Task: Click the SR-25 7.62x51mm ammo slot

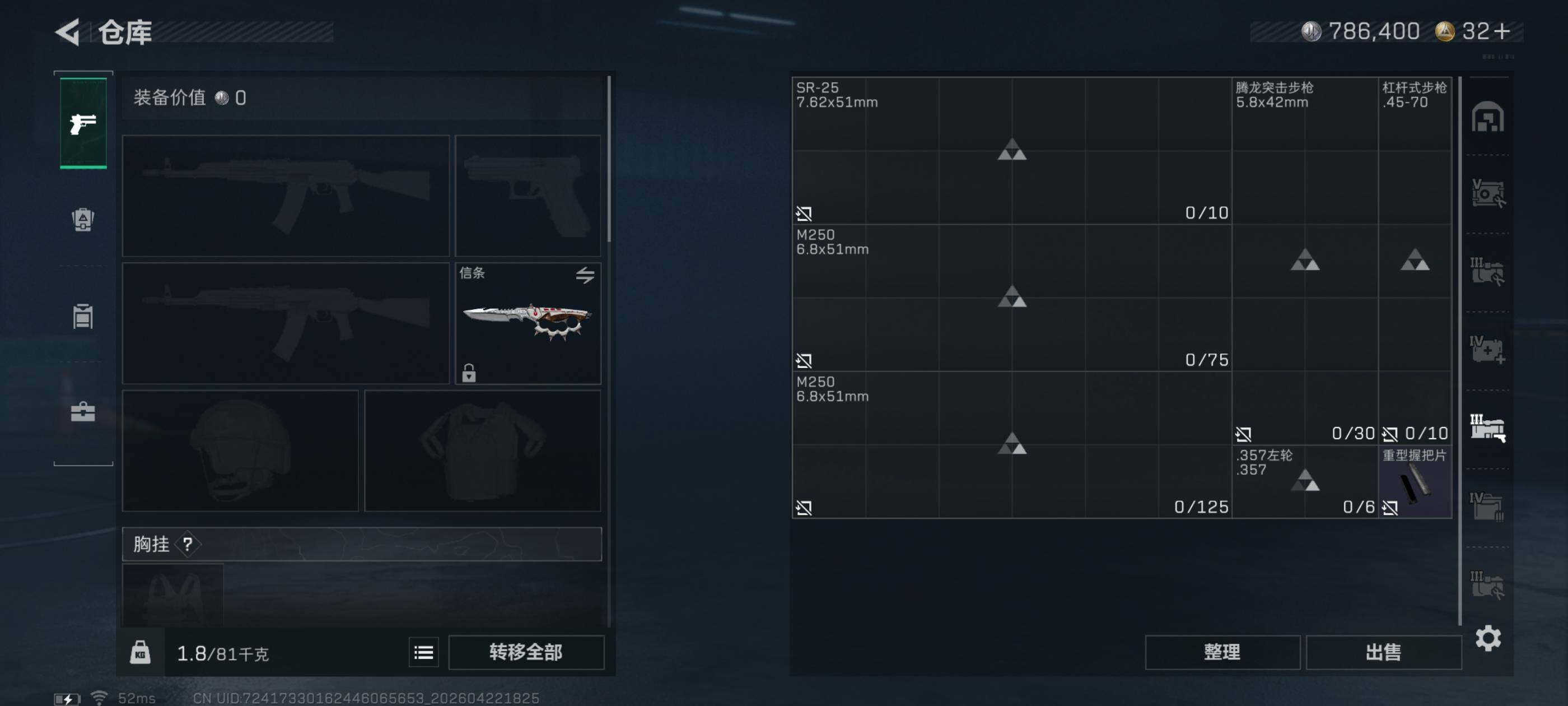Action: click(x=1012, y=151)
